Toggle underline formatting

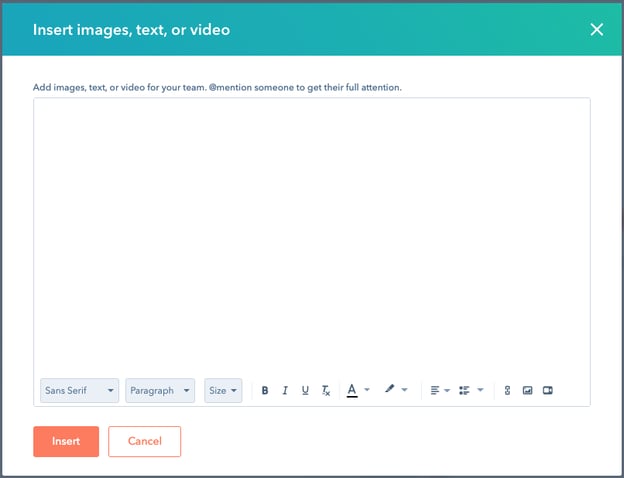[305, 390]
